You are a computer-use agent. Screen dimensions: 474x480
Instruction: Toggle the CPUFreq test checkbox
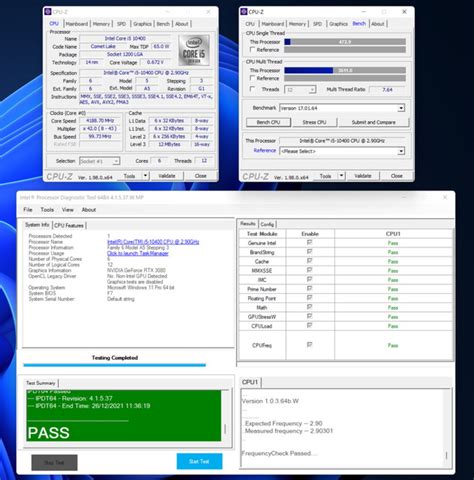[x=310, y=345]
